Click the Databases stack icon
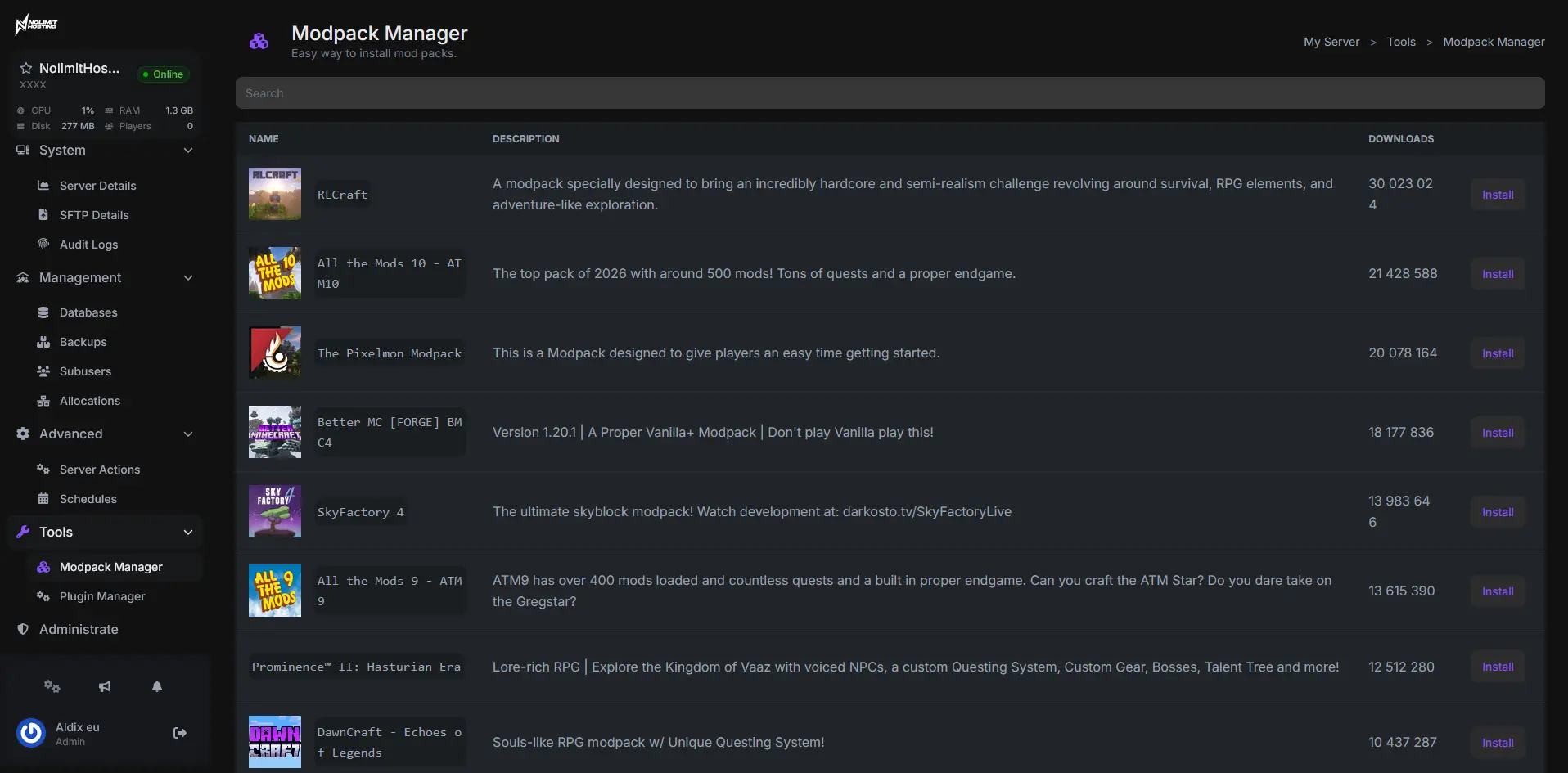 tap(43, 312)
